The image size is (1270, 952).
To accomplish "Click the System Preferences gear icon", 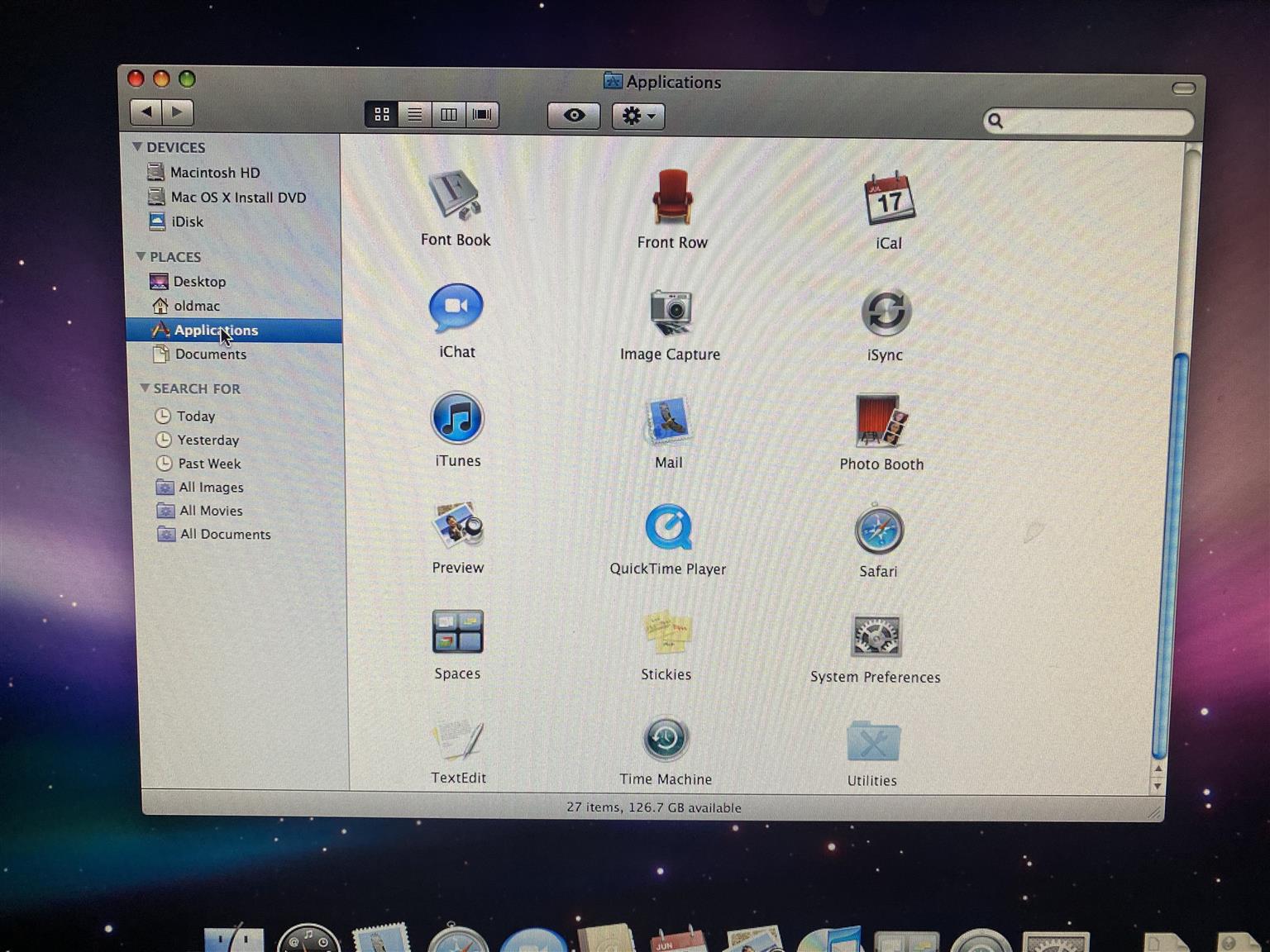I will [876, 636].
